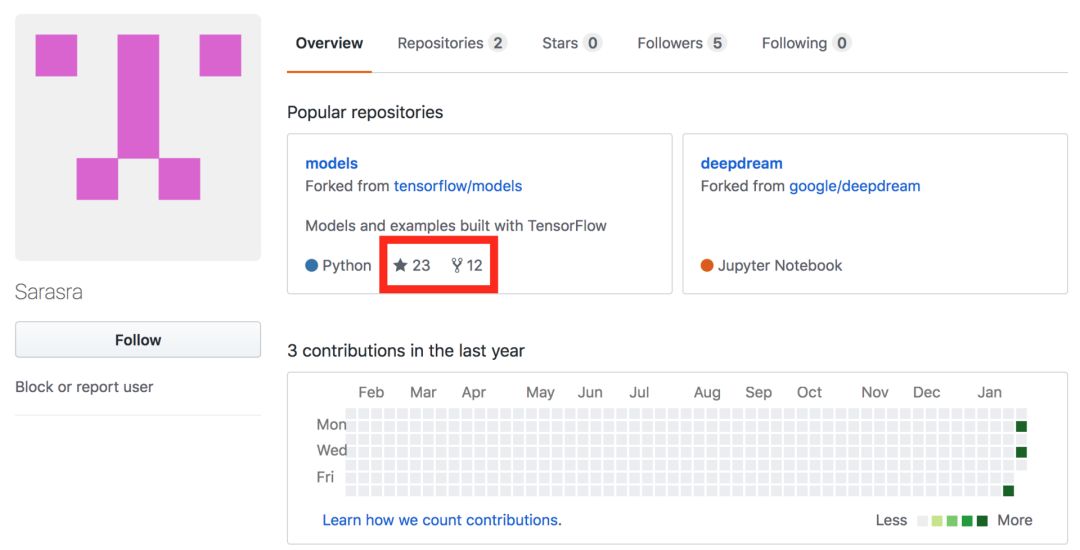Click Block or report user
The height and width of the screenshot is (550, 1080).
pyautogui.click(x=84, y=387)
